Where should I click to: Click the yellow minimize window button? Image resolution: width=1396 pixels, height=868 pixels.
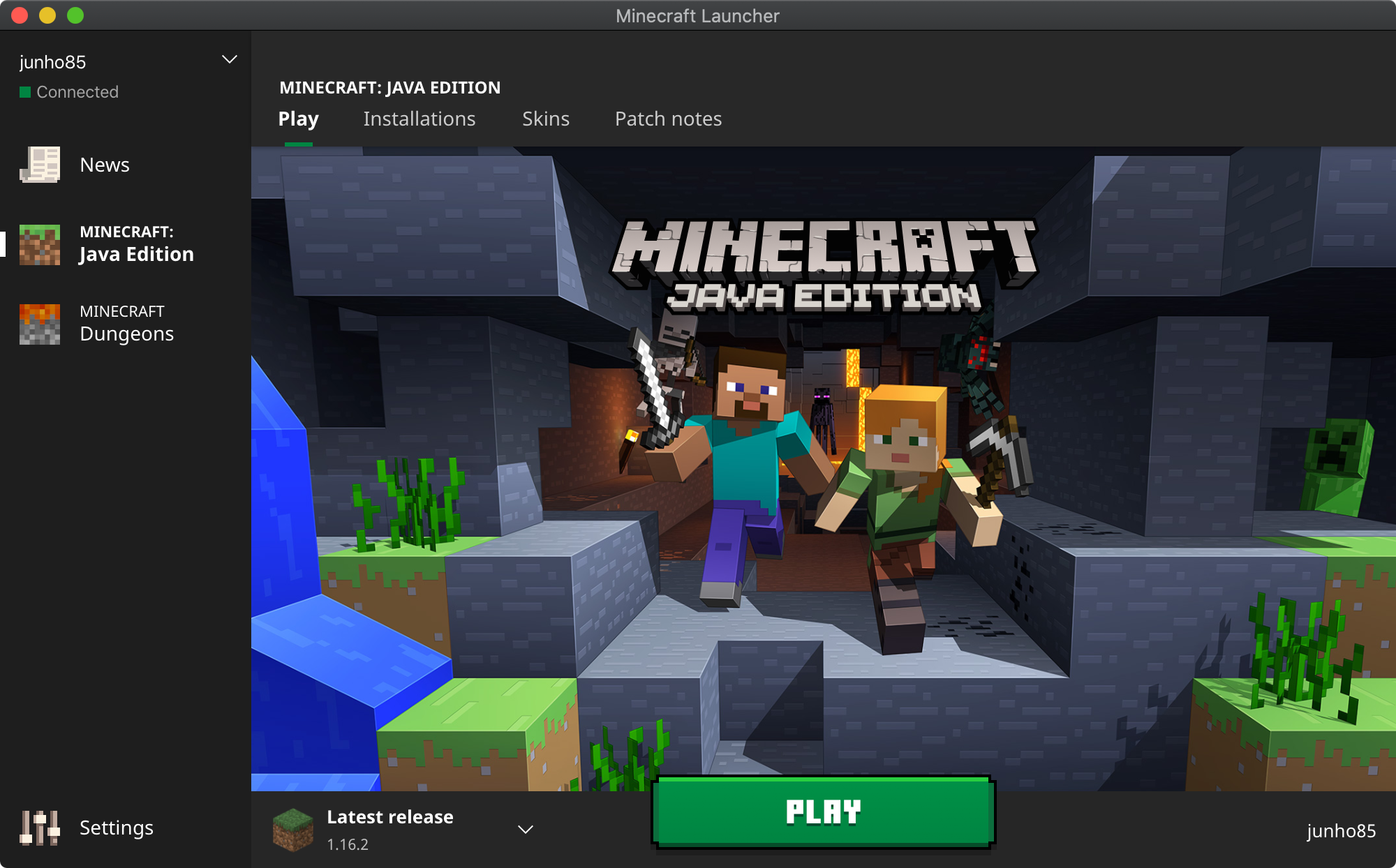(47, 15)
